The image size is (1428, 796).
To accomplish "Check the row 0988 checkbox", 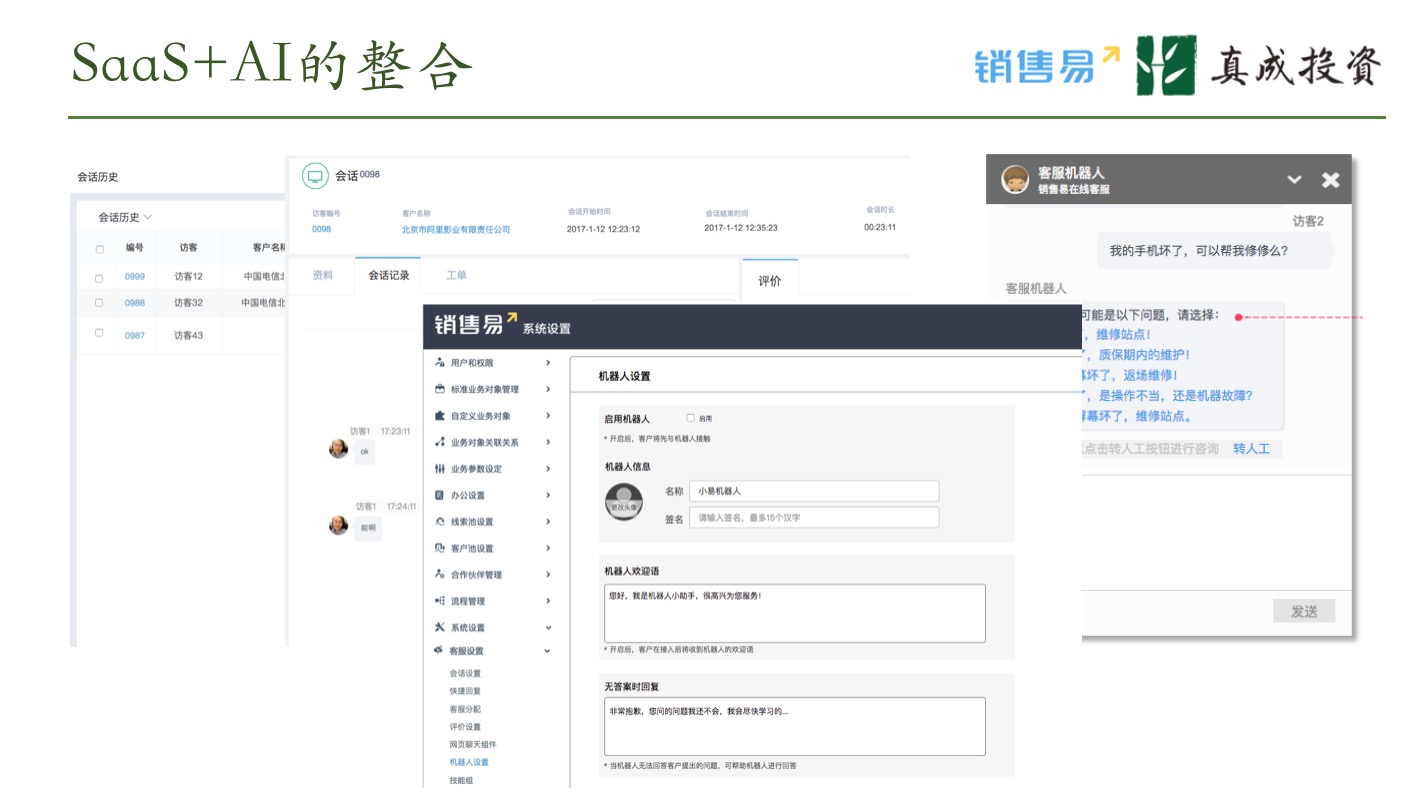I will (x=99, y=302).
